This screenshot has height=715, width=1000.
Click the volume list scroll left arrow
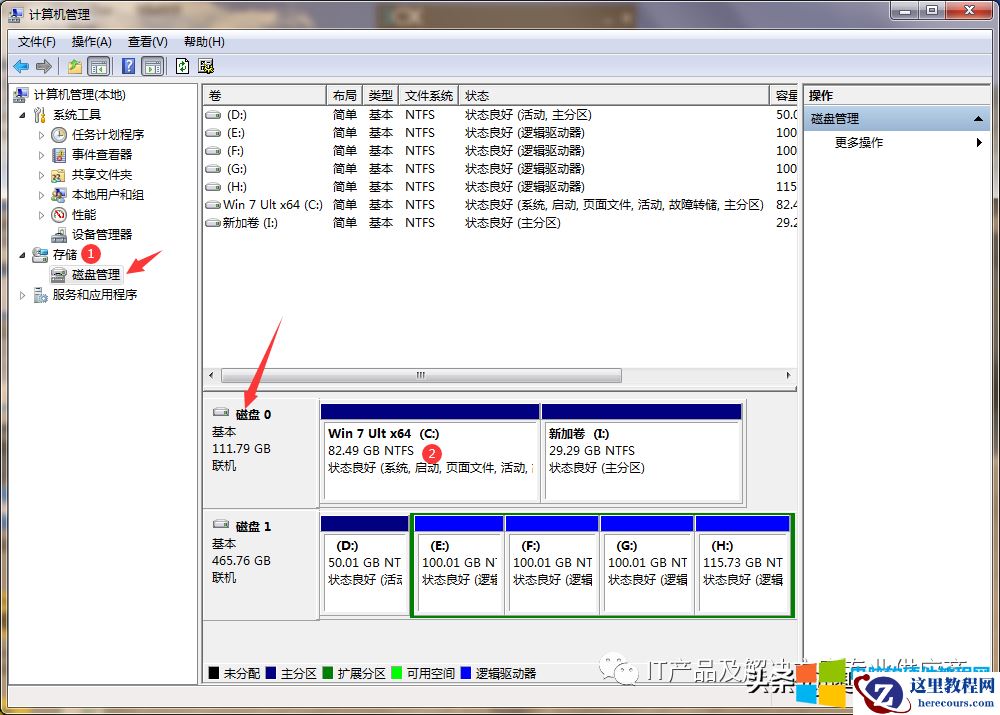[x=212, y=376]
